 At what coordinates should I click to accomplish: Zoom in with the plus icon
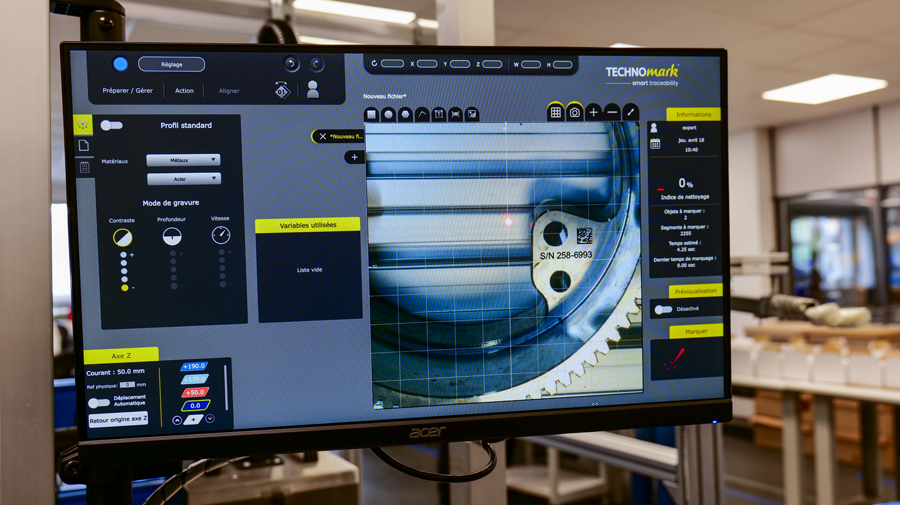pos(593,112)
